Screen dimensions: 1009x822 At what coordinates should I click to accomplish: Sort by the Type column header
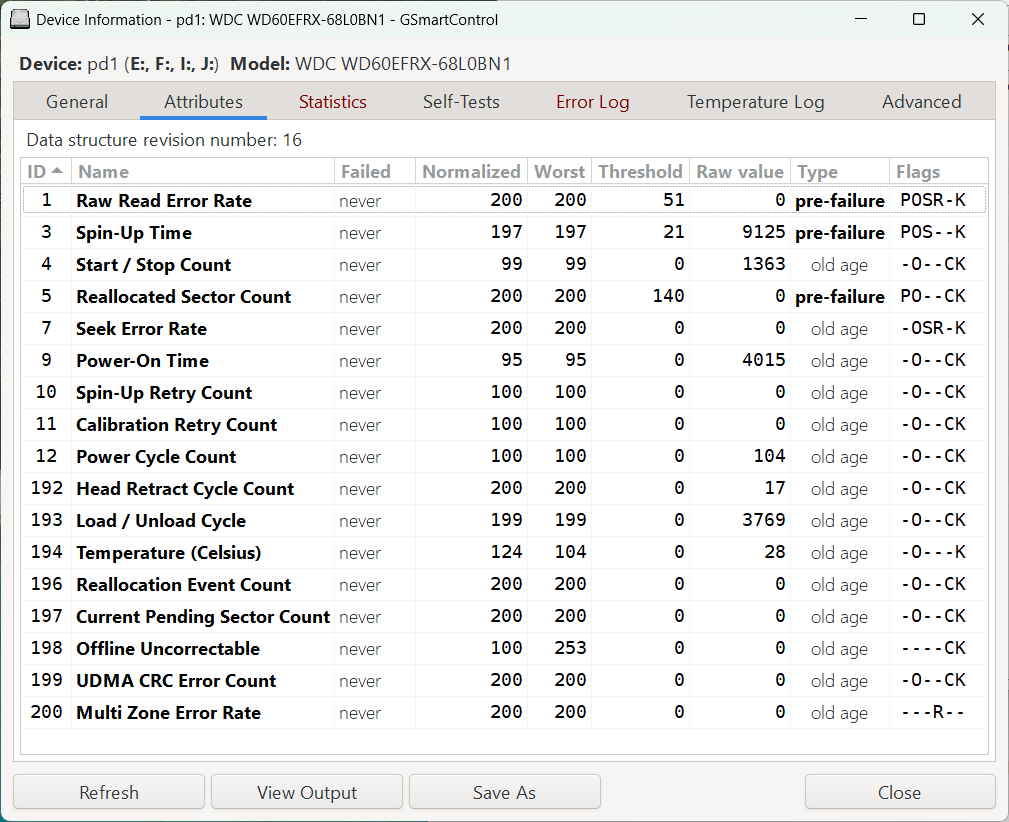pyautogui.click(x=840, y=171)
